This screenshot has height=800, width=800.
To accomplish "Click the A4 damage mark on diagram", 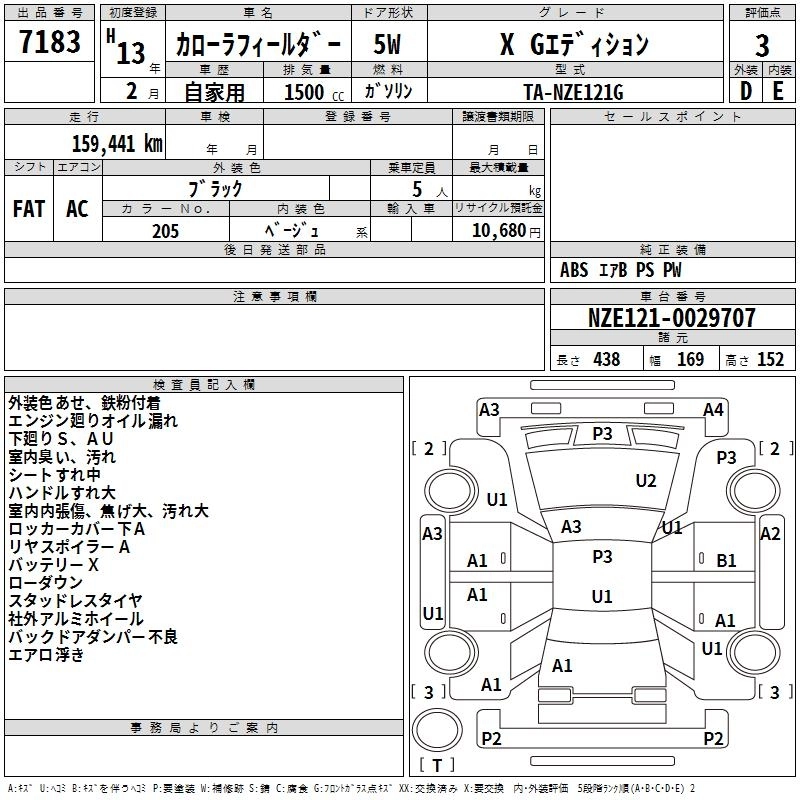I will (713, 409).
